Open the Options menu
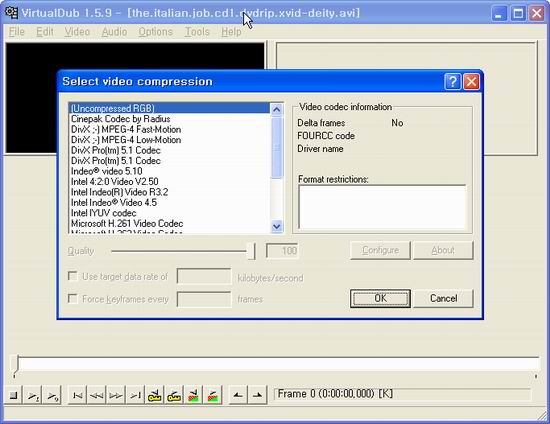Screen dimensions: 550x424 155,32
